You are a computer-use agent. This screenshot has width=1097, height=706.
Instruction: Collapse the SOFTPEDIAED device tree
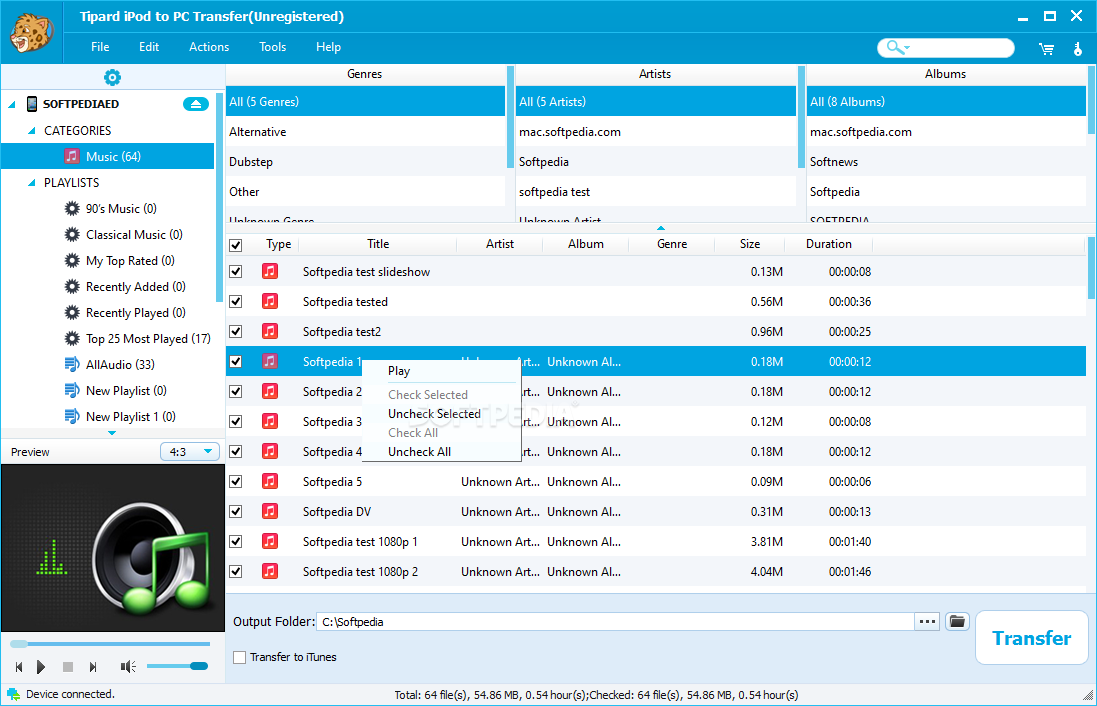coord(11,104)
